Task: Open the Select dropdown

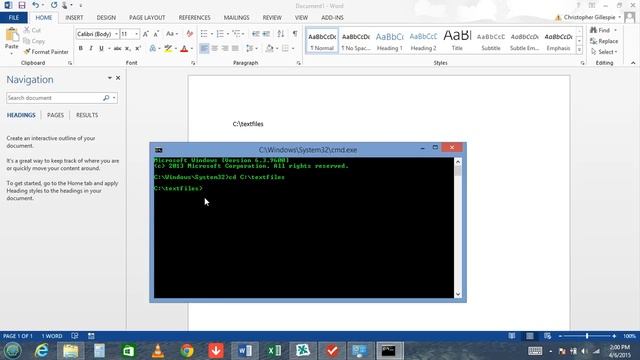Action: (604, 52)
